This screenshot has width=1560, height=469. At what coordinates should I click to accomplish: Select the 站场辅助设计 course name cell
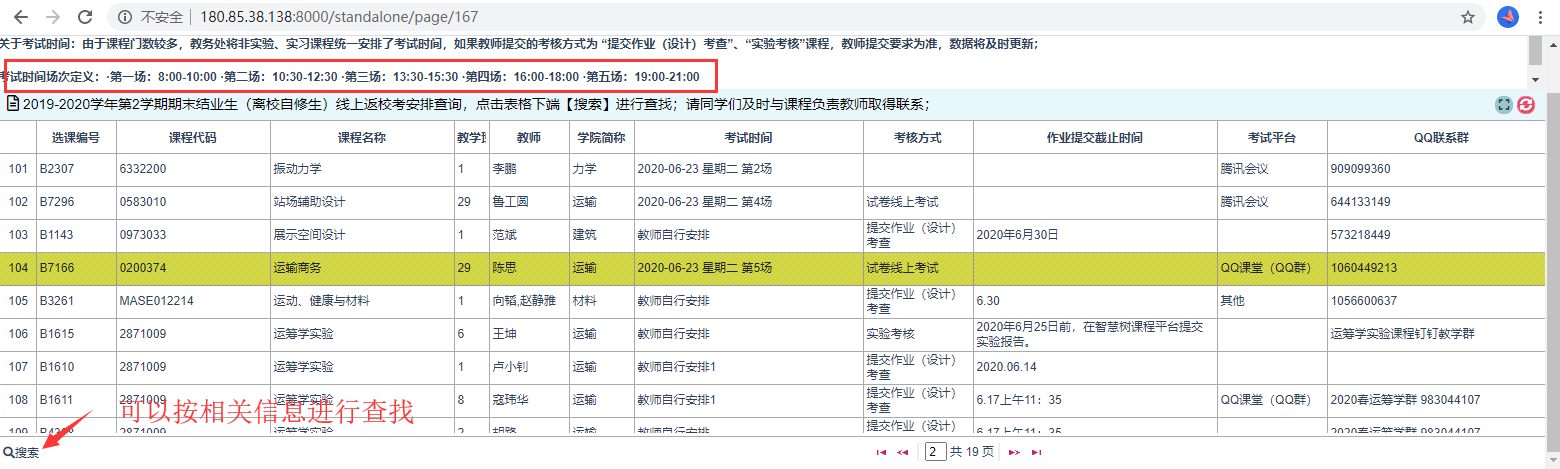click(x=362, y=202)
